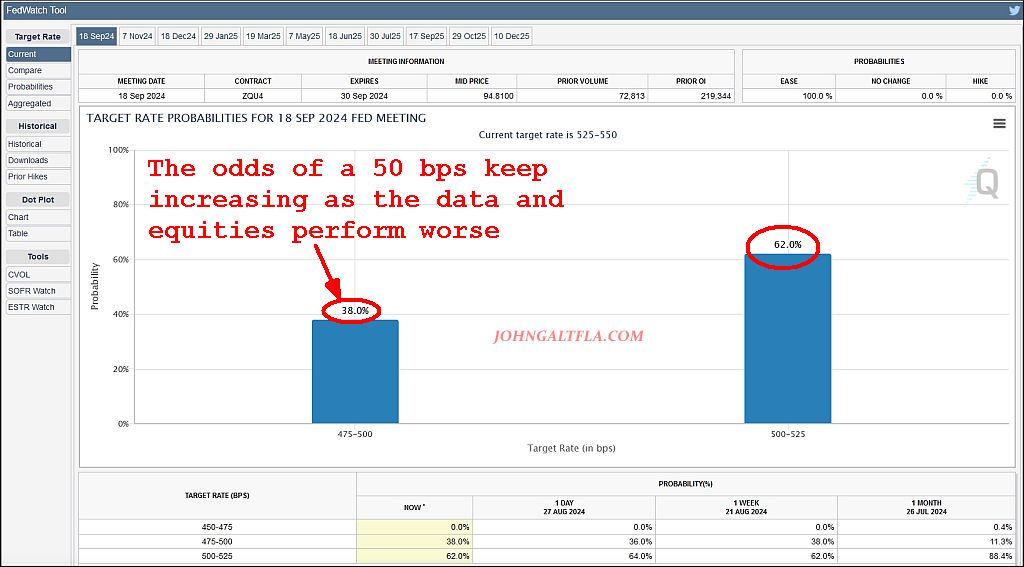Open the Dot Plot Chart item

(18, 217)
